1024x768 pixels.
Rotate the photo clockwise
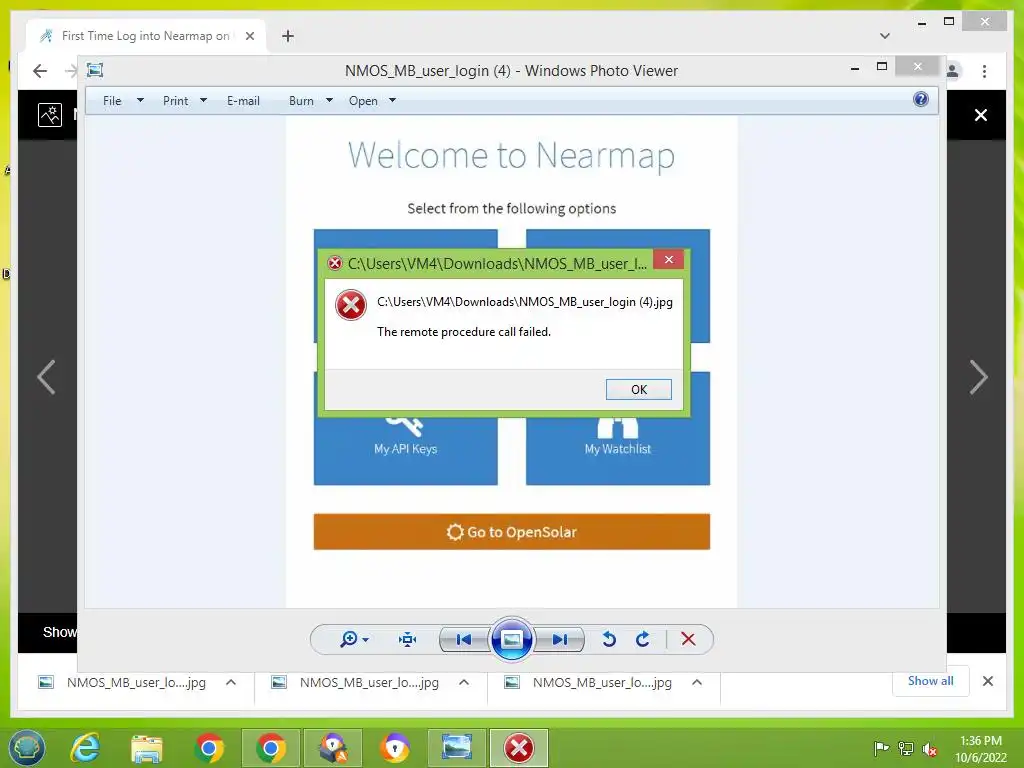click(x=643, y=639)
